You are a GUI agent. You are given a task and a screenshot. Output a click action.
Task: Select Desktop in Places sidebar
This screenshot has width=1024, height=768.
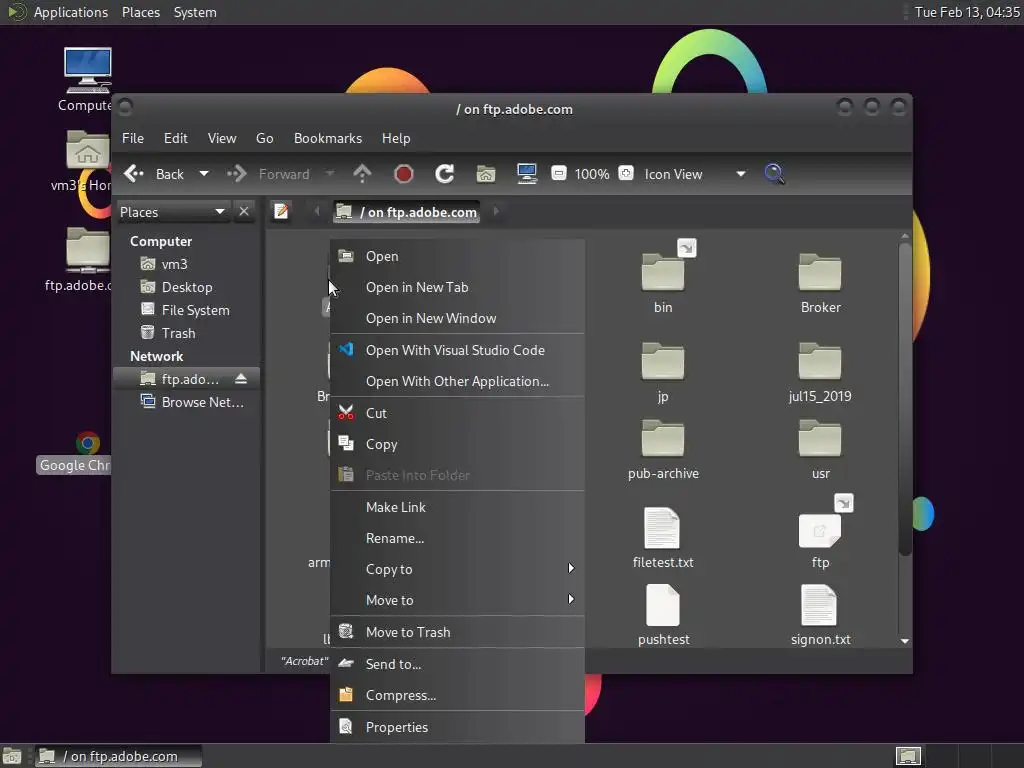point(186,287)
